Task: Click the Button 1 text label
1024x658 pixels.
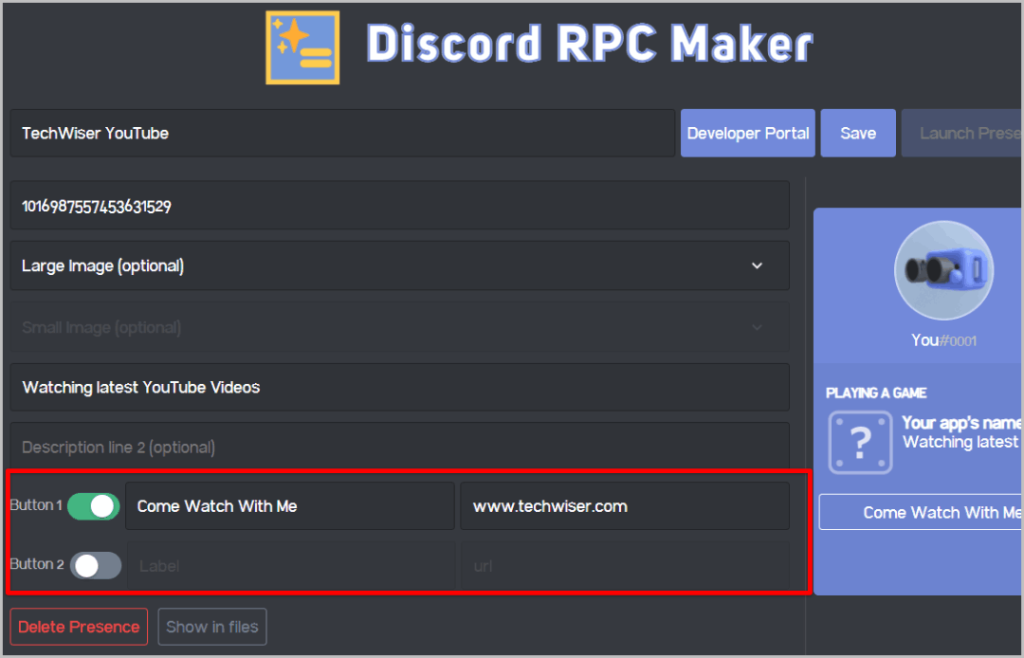Action: [x=36, y=505]
